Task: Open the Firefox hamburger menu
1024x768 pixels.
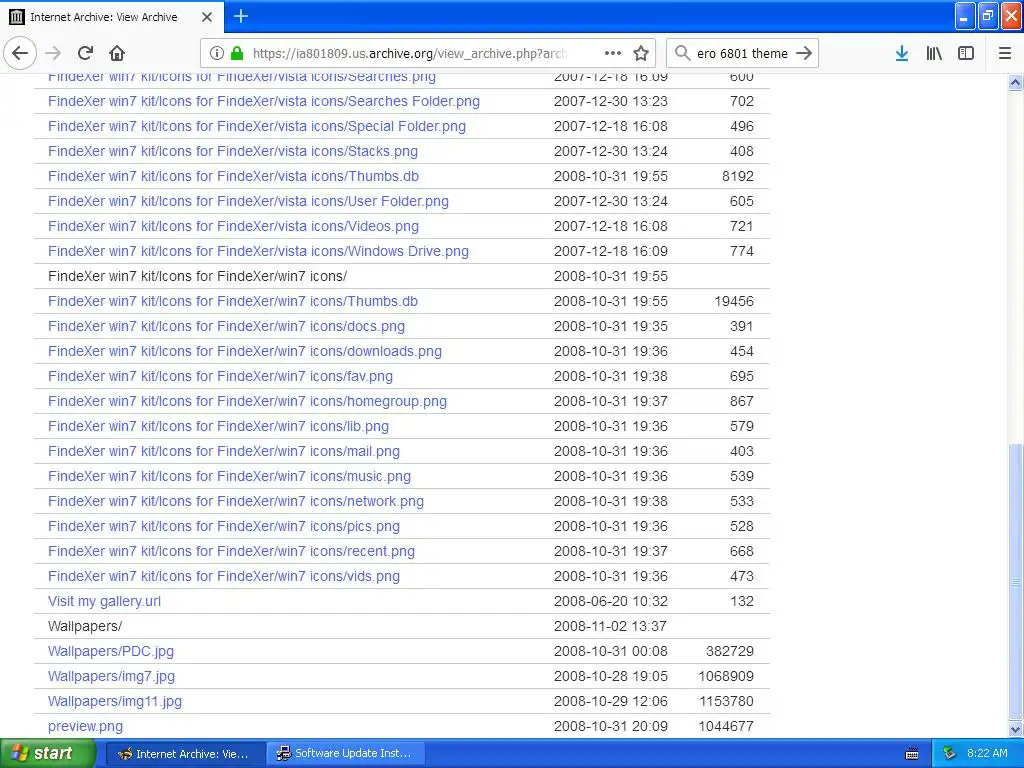Action: (x=1005, y=54)
